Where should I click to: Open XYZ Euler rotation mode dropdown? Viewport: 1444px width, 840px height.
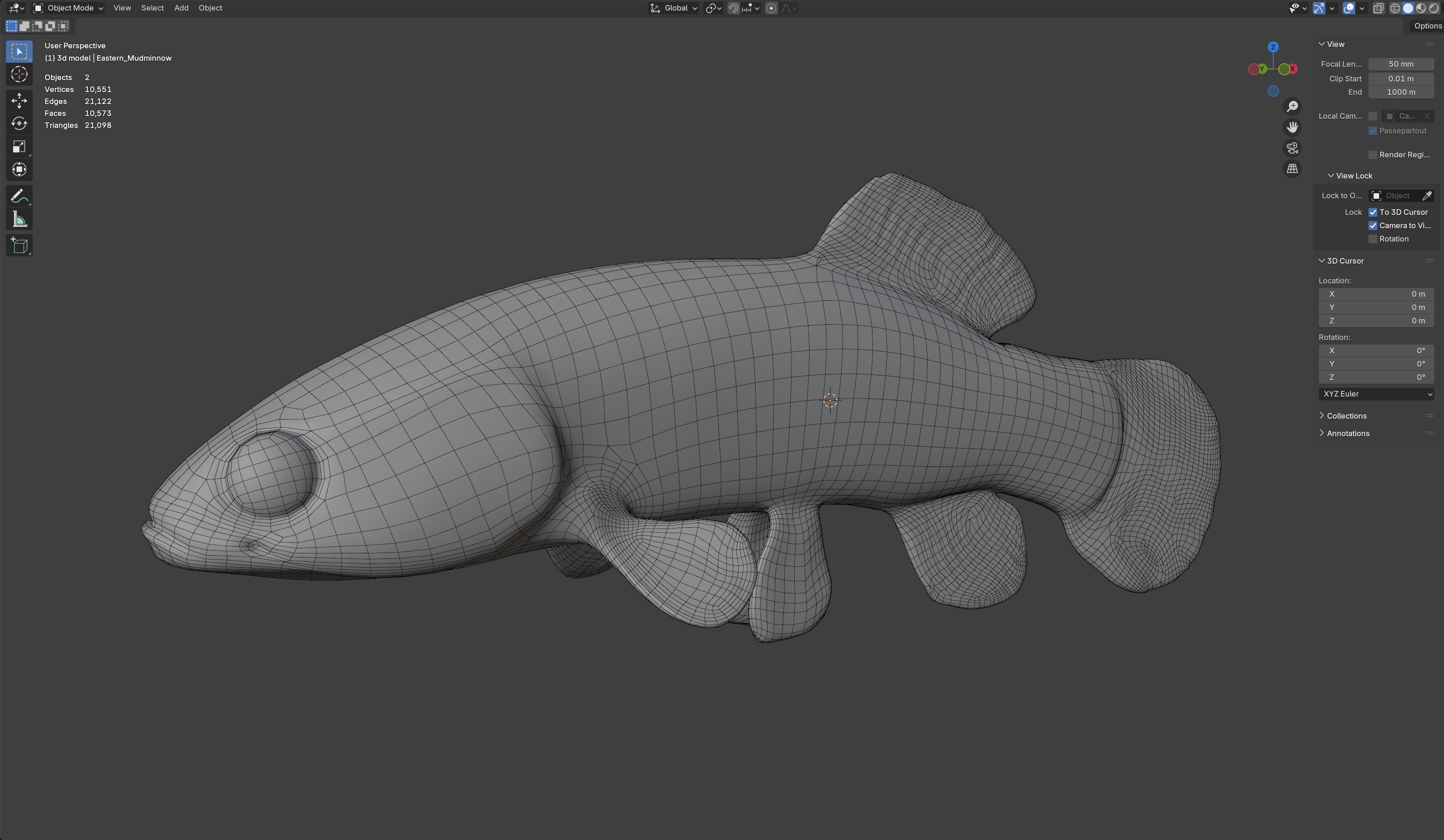(1375, 394)
